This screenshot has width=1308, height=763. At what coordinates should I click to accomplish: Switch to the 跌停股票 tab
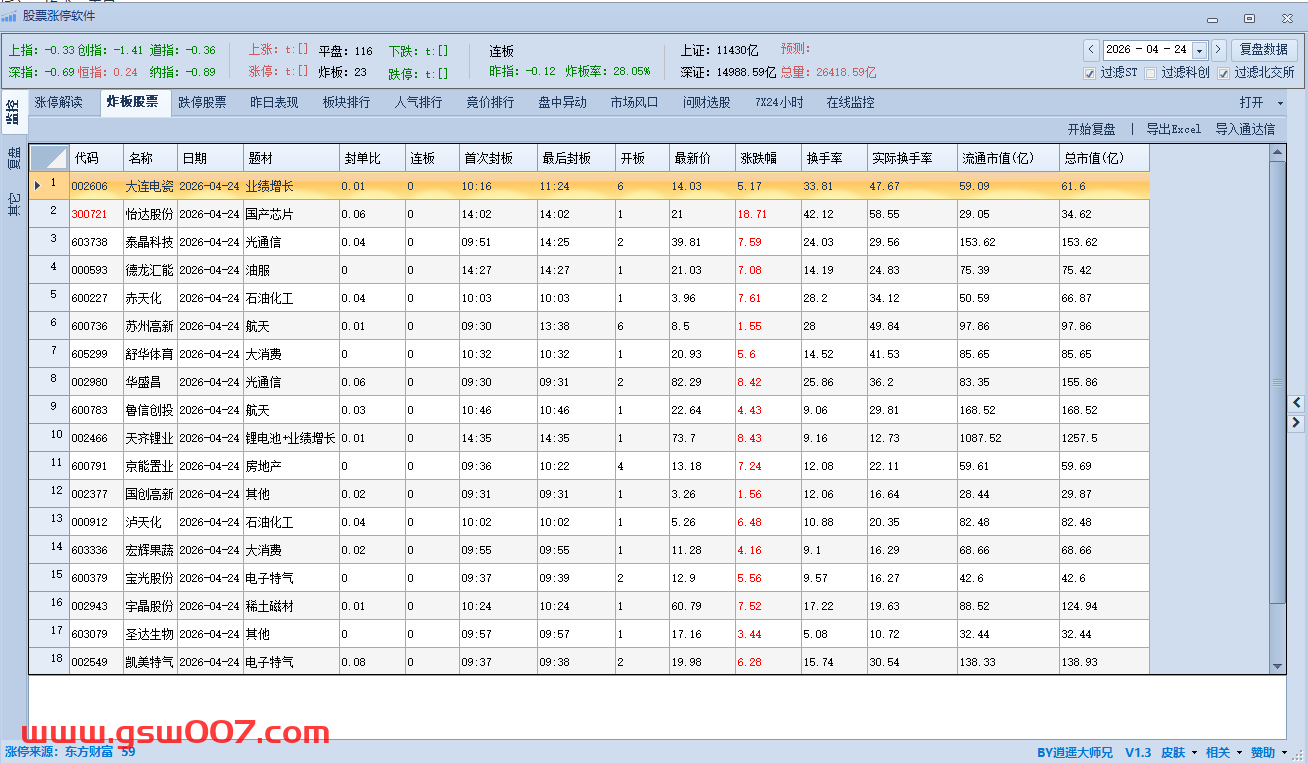[x=202, y=103]
